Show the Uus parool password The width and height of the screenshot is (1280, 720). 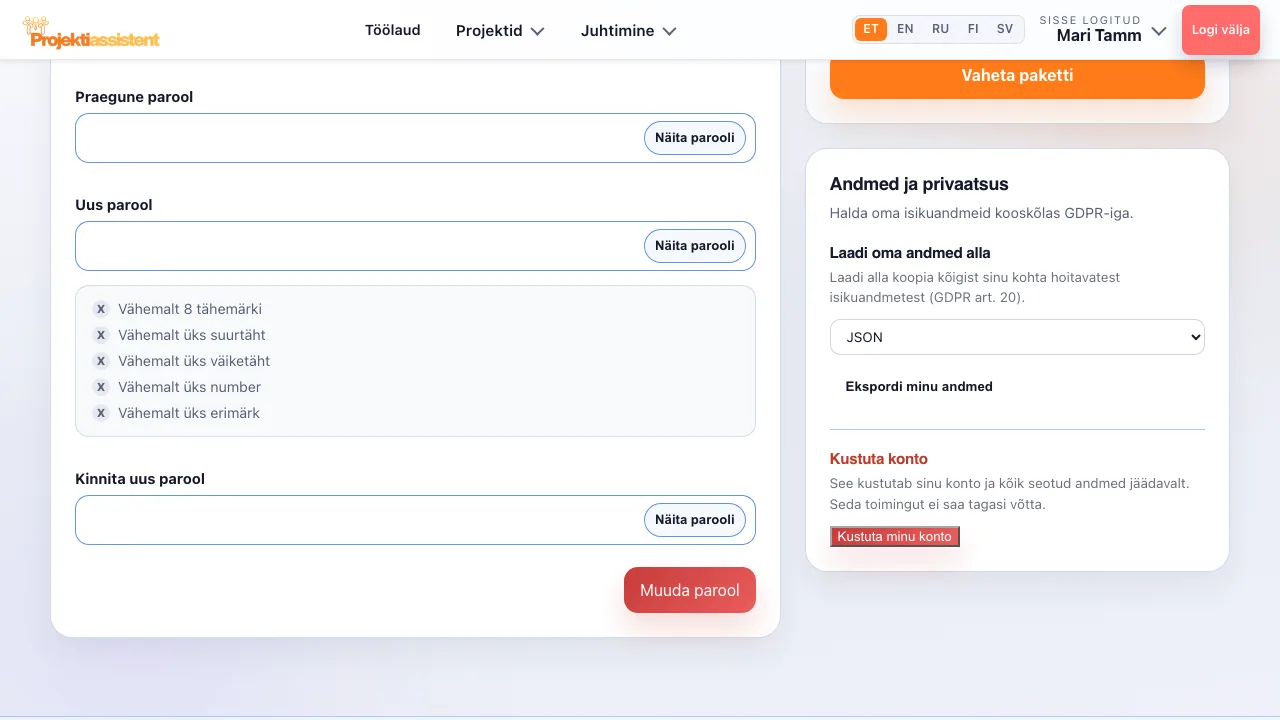(x=695, y=246)
